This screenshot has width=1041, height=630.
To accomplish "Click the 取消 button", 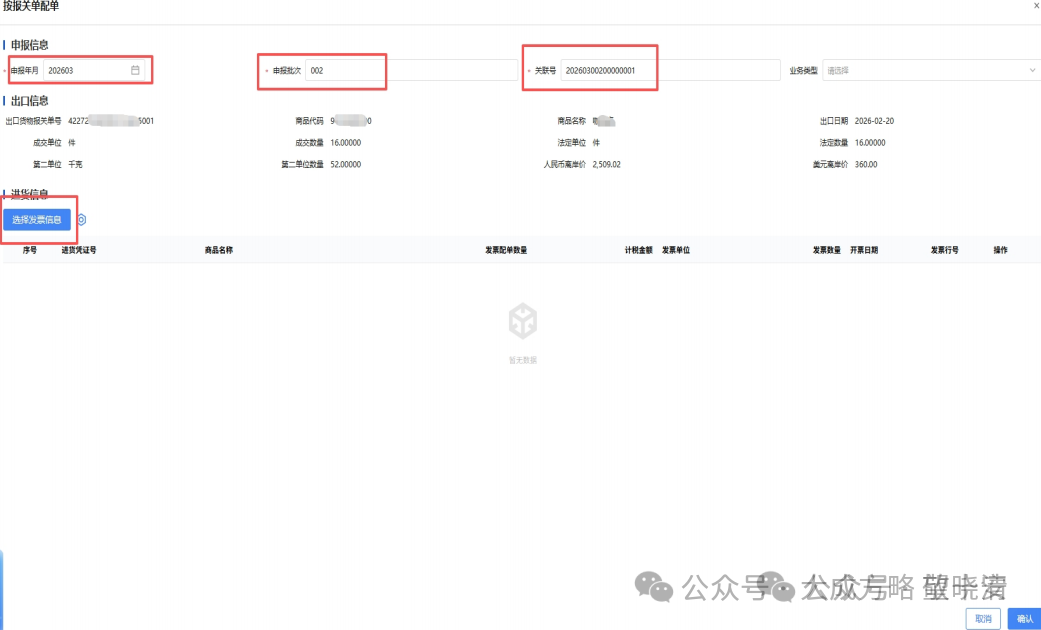I will (x=983, y=619).
